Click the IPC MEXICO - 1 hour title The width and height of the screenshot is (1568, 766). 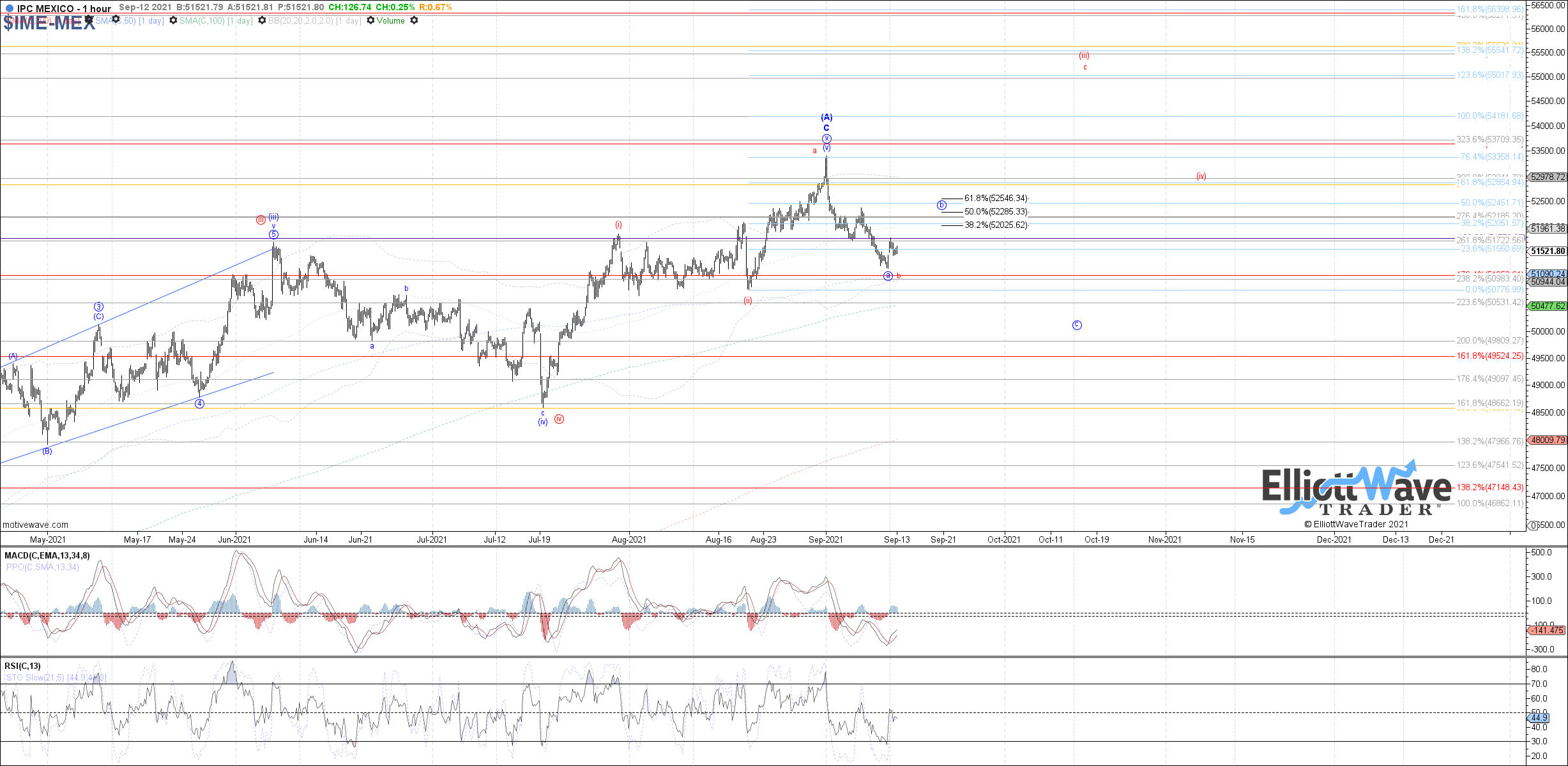coord(64,8)
